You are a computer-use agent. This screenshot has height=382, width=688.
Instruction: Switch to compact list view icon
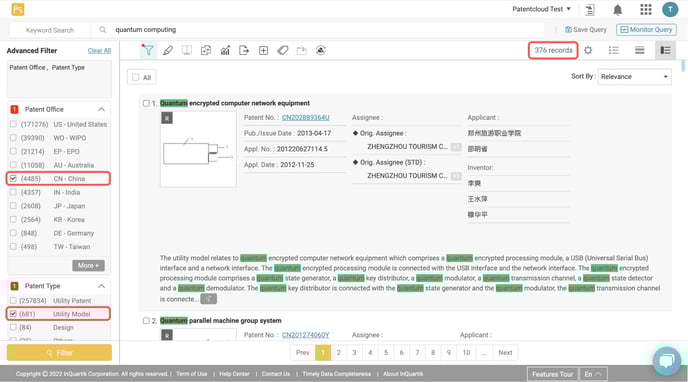point(613,50)
